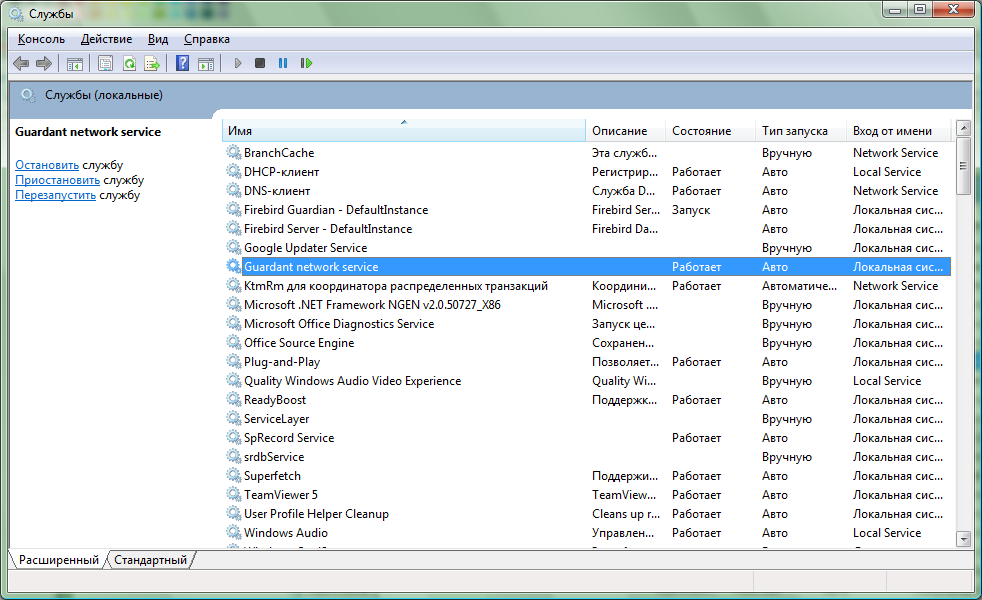This screenshot has width=982, height=600.
Task: Open help with the blue question mark icon
Action: (181, 63)
